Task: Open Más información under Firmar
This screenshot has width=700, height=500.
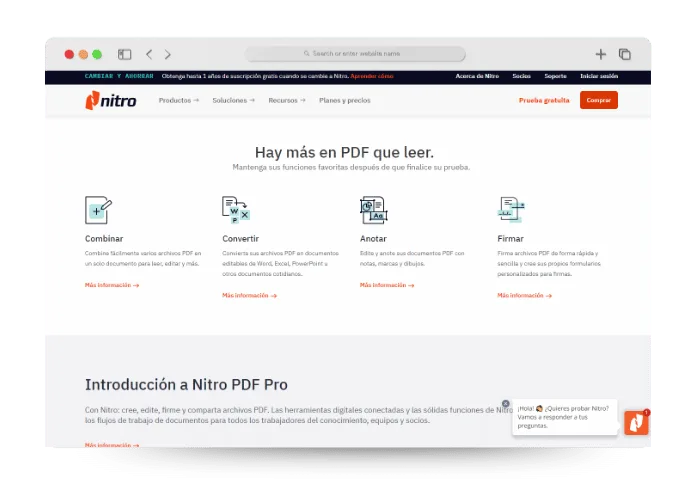Action: 525,296
